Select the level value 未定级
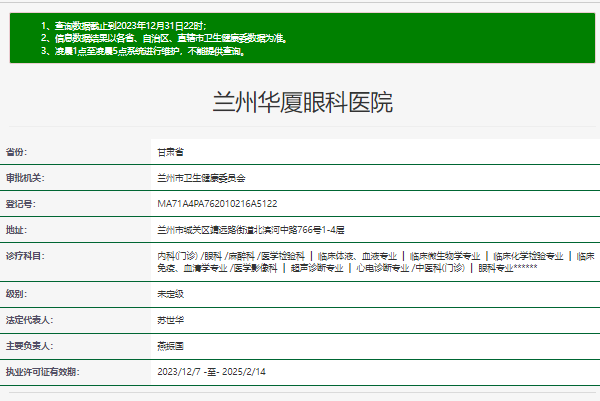The height and width of the screenshot is (401, 600). (171, 294)
